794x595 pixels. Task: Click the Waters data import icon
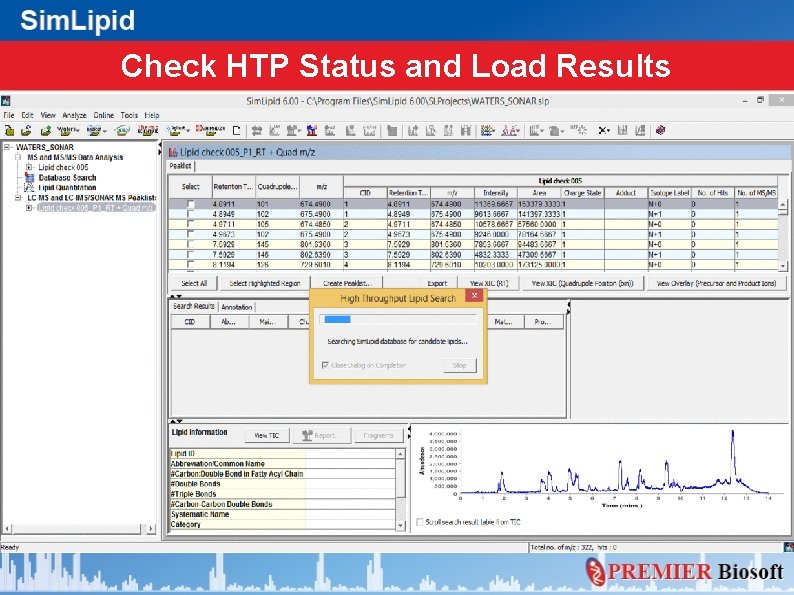coord(65,131)
